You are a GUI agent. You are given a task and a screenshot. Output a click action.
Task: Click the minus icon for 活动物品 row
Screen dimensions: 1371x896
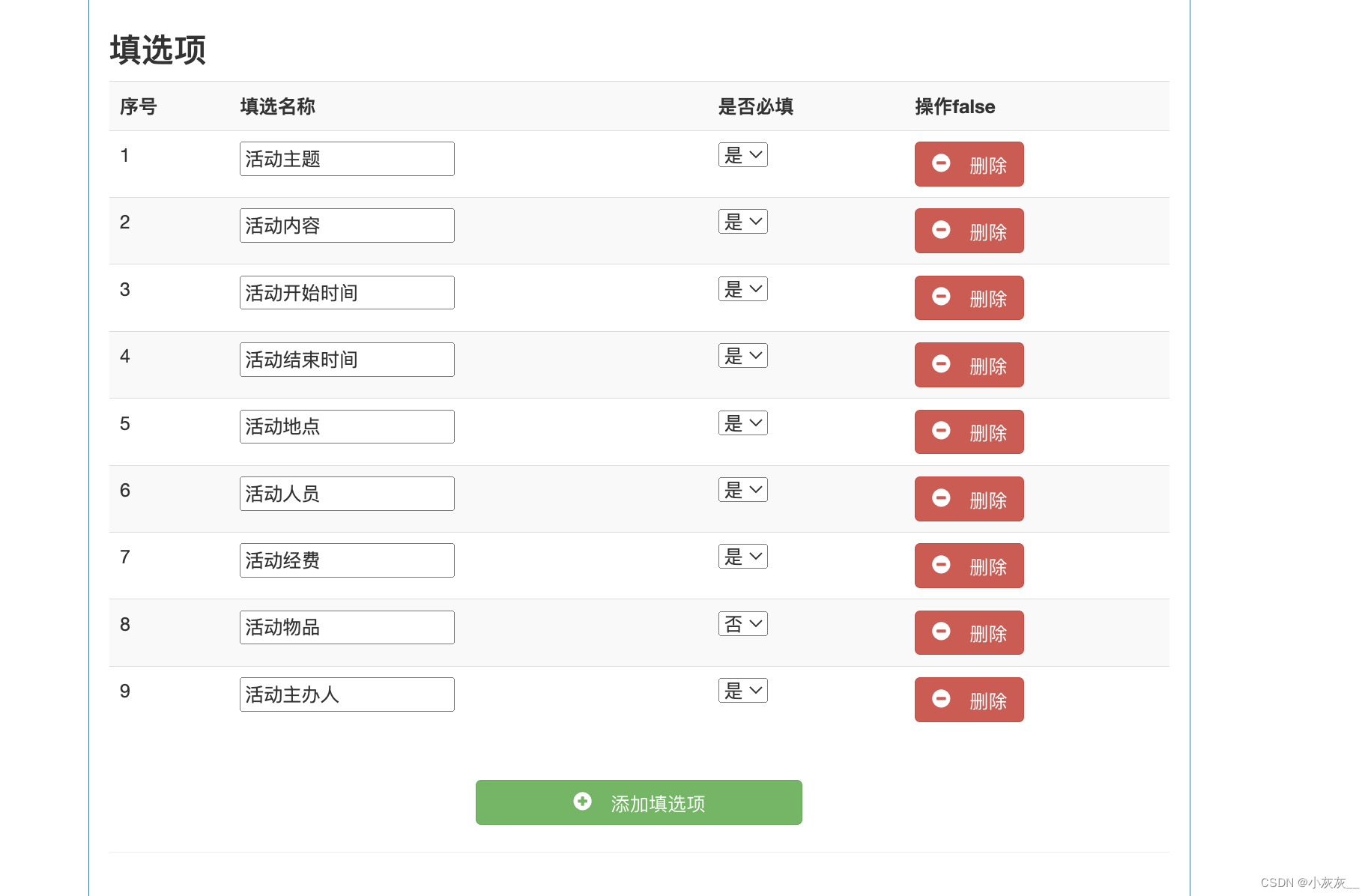pyautogui.click(x=942, y=632)
